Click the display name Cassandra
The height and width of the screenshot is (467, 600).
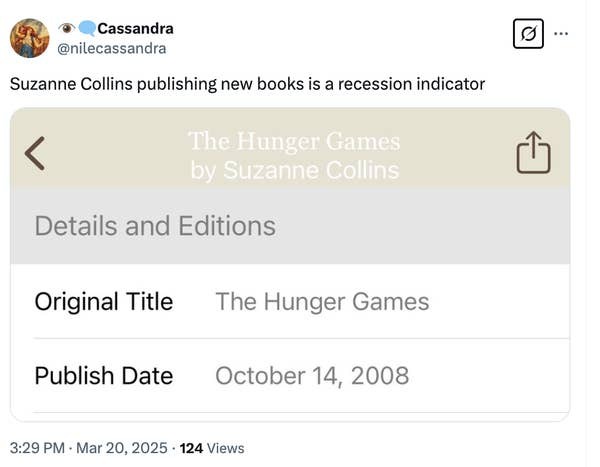pyautogui.click(x=135, y=28)
